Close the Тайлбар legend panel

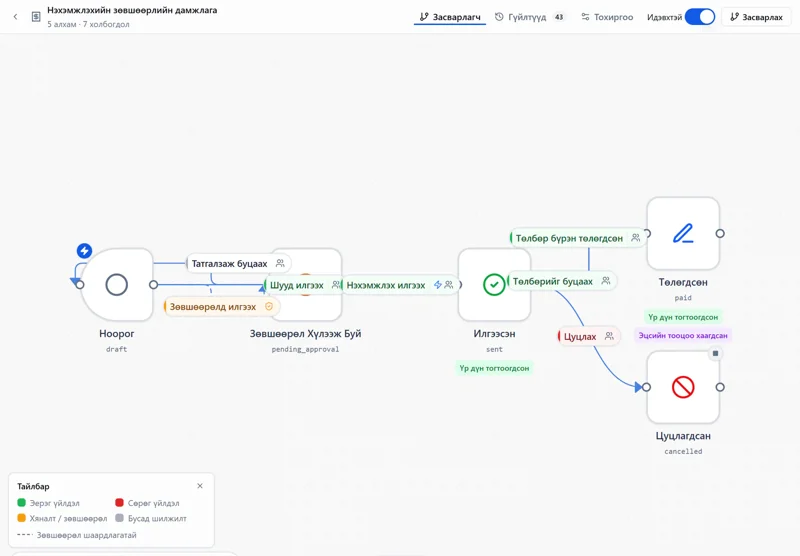tap(200, 486)
